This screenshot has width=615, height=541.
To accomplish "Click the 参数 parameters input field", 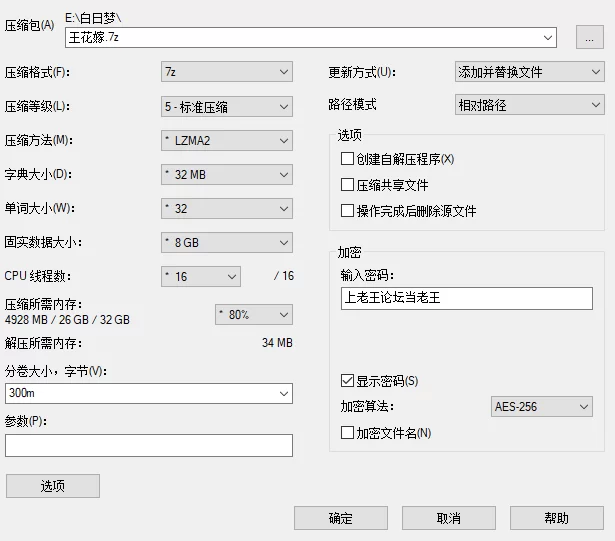I will click(x=149, y=445).
